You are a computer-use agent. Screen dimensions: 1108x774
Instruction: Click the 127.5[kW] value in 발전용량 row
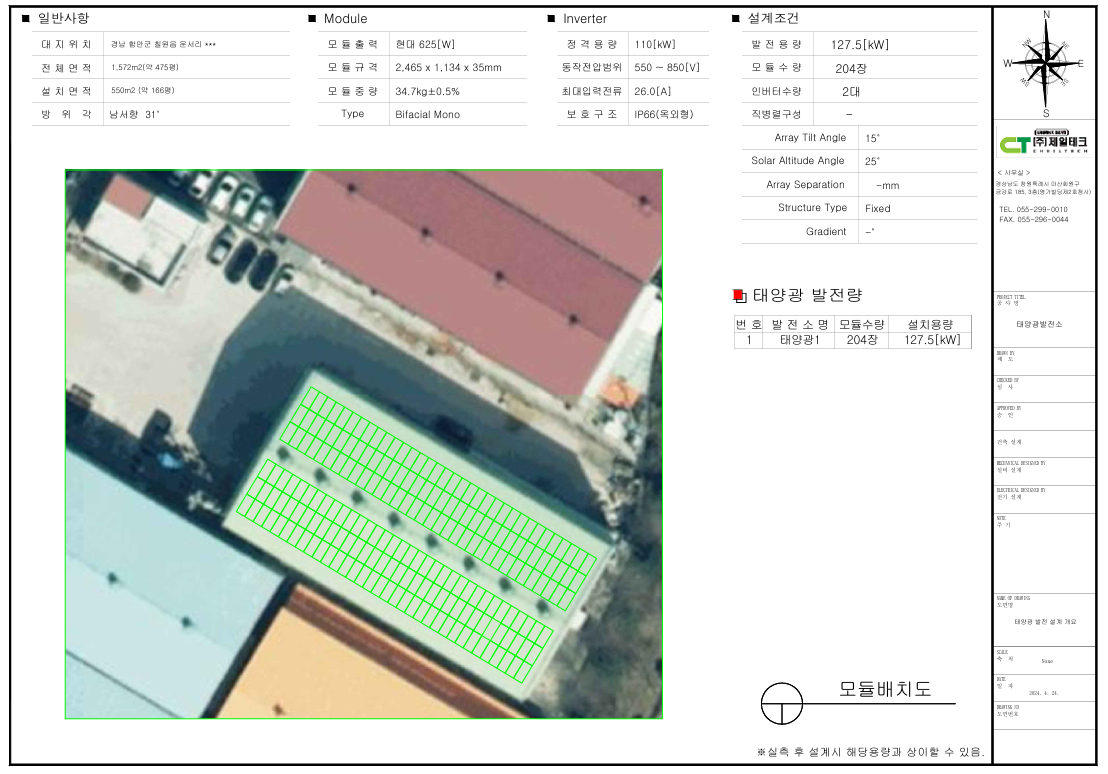[x=859, y=44]
